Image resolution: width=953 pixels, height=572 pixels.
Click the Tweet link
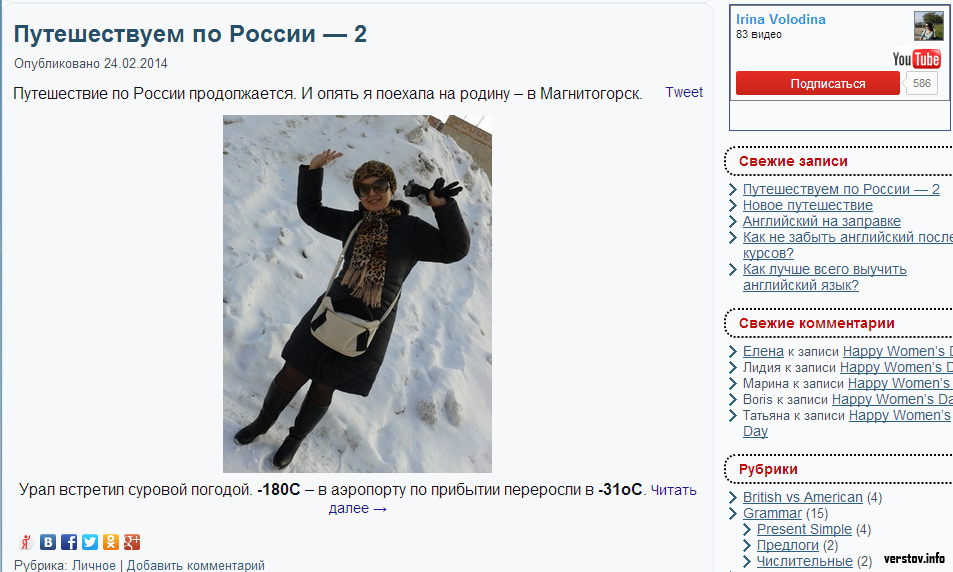(x=684, y=92)
